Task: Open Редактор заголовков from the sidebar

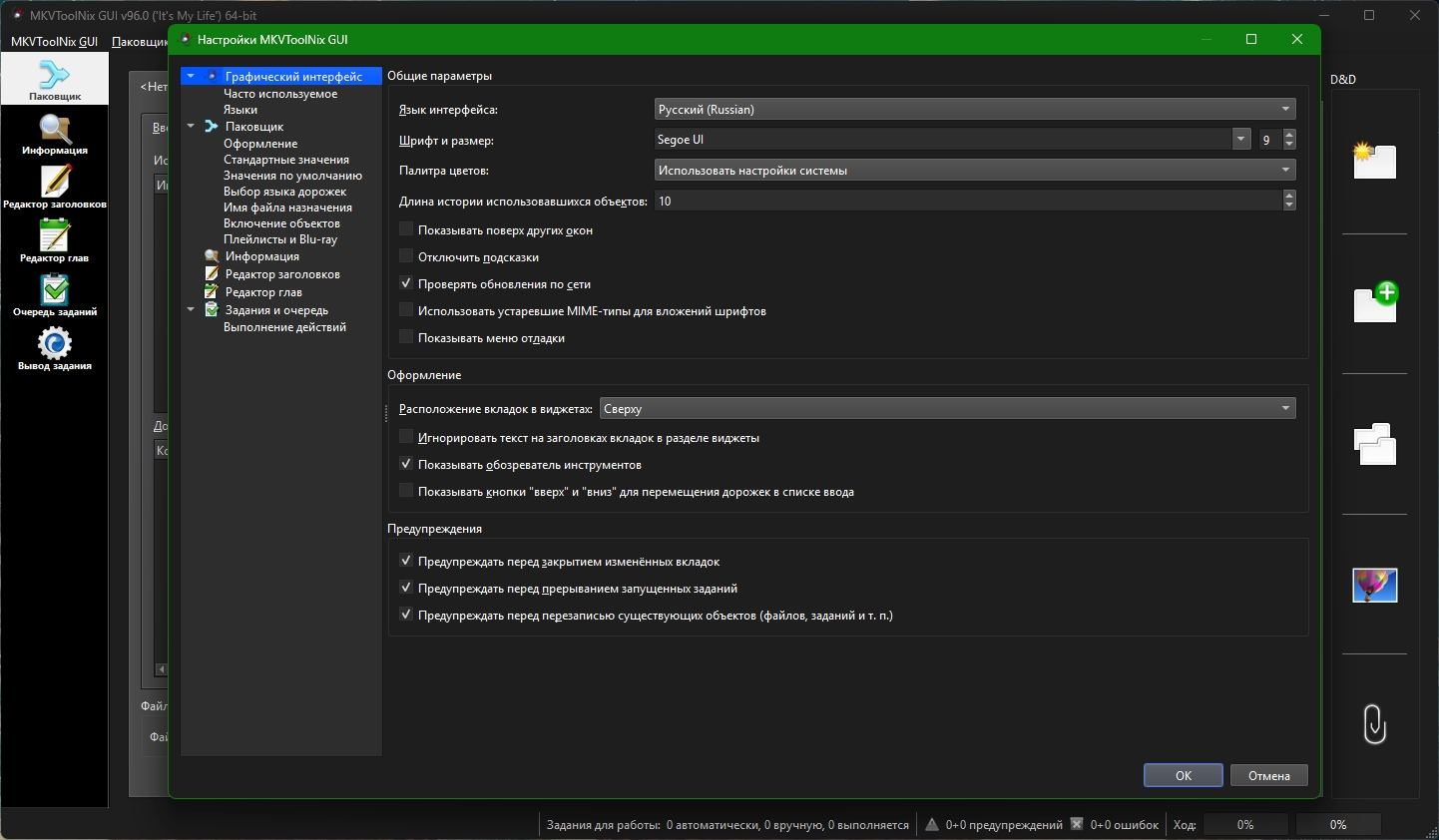Action: [x=55, y=187]
